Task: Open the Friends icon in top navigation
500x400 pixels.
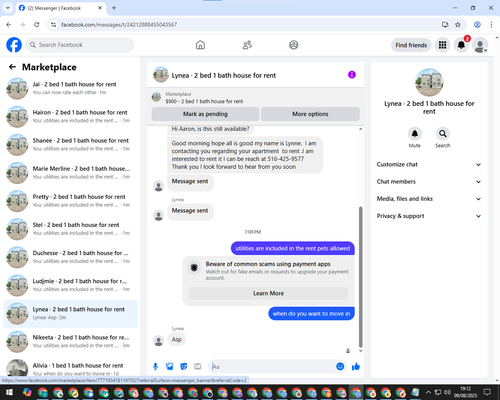Action: (x=247, y=45)
